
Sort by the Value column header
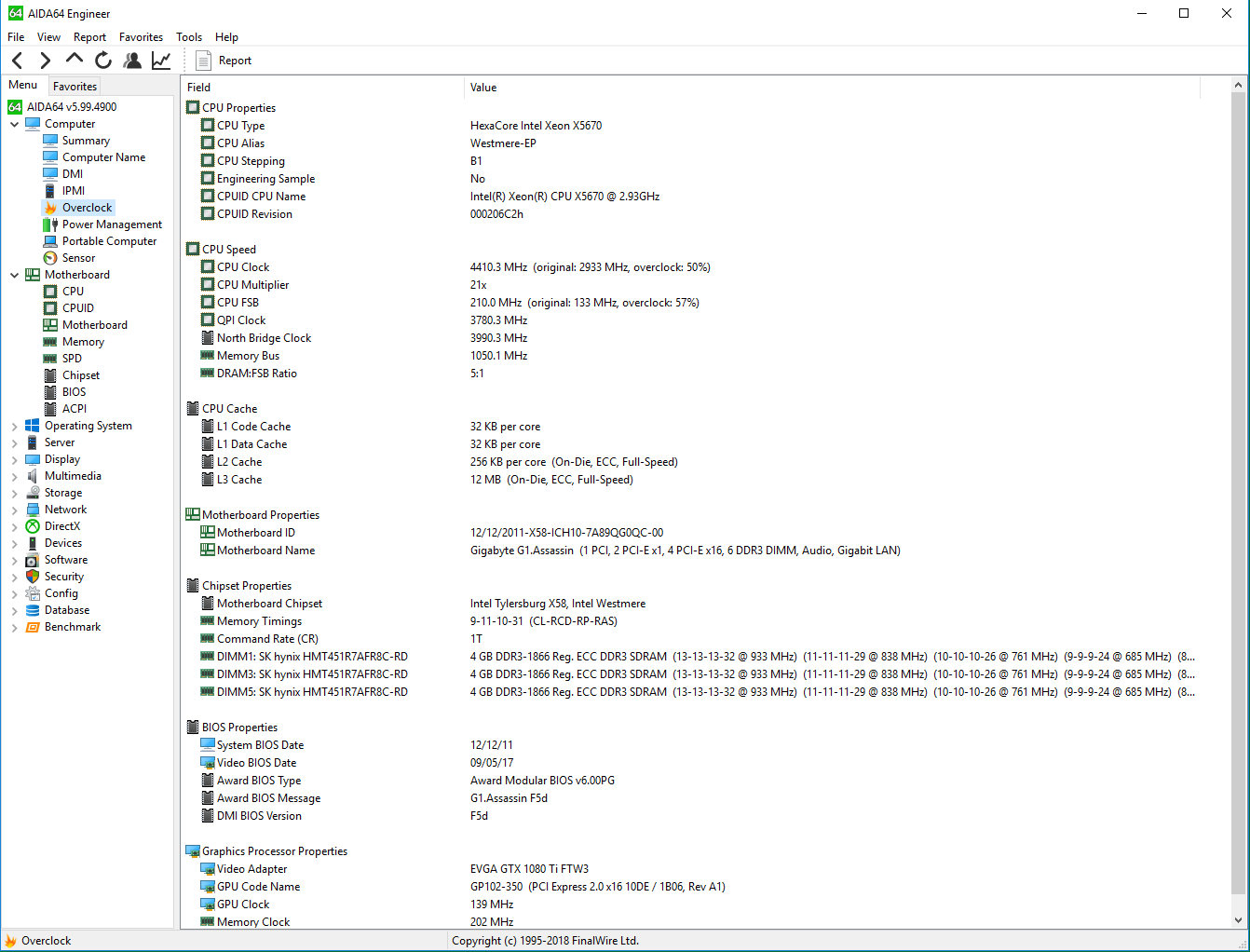point(832,88)
